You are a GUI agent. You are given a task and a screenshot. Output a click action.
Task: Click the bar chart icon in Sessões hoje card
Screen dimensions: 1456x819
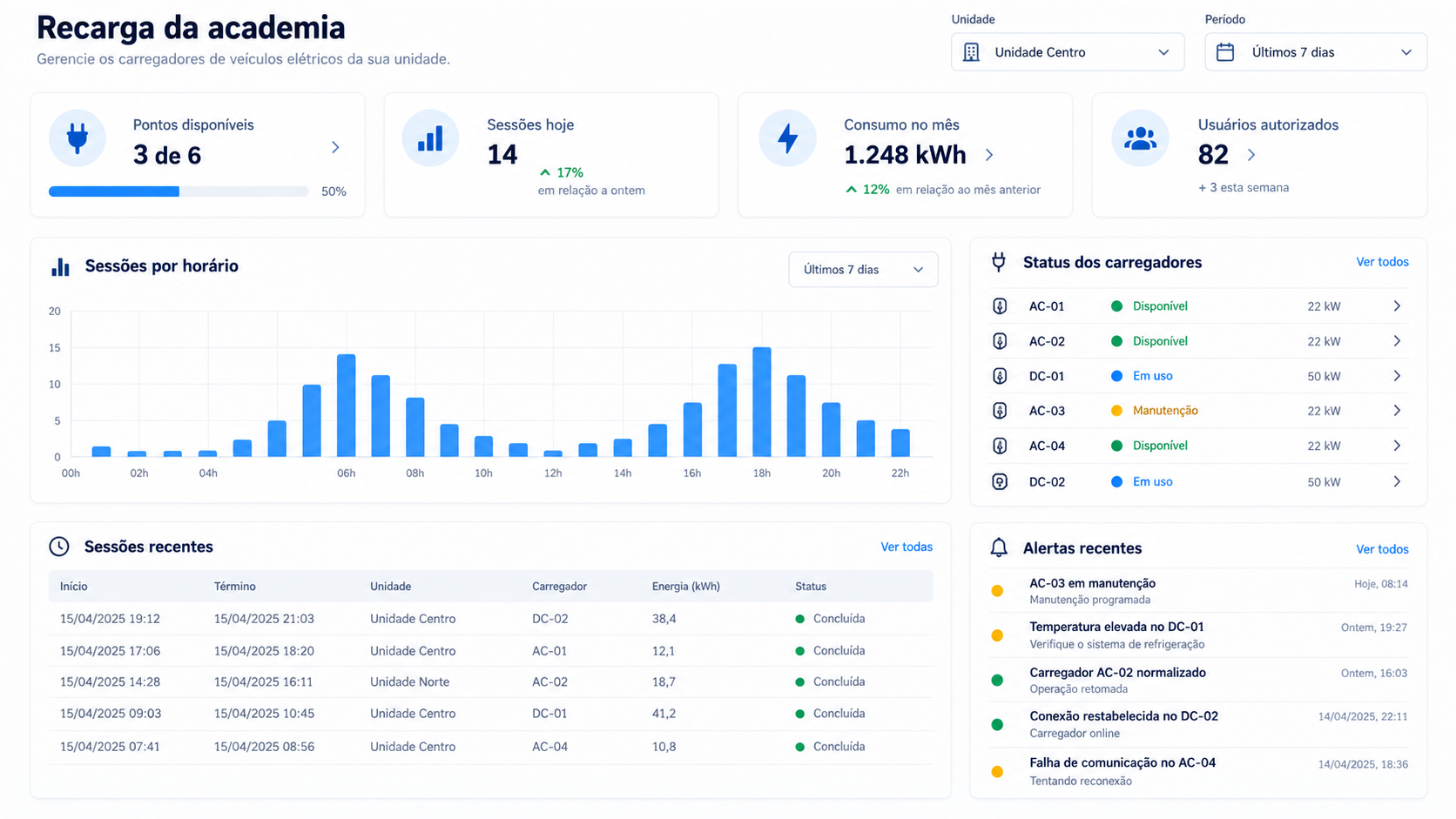(430, 138)
